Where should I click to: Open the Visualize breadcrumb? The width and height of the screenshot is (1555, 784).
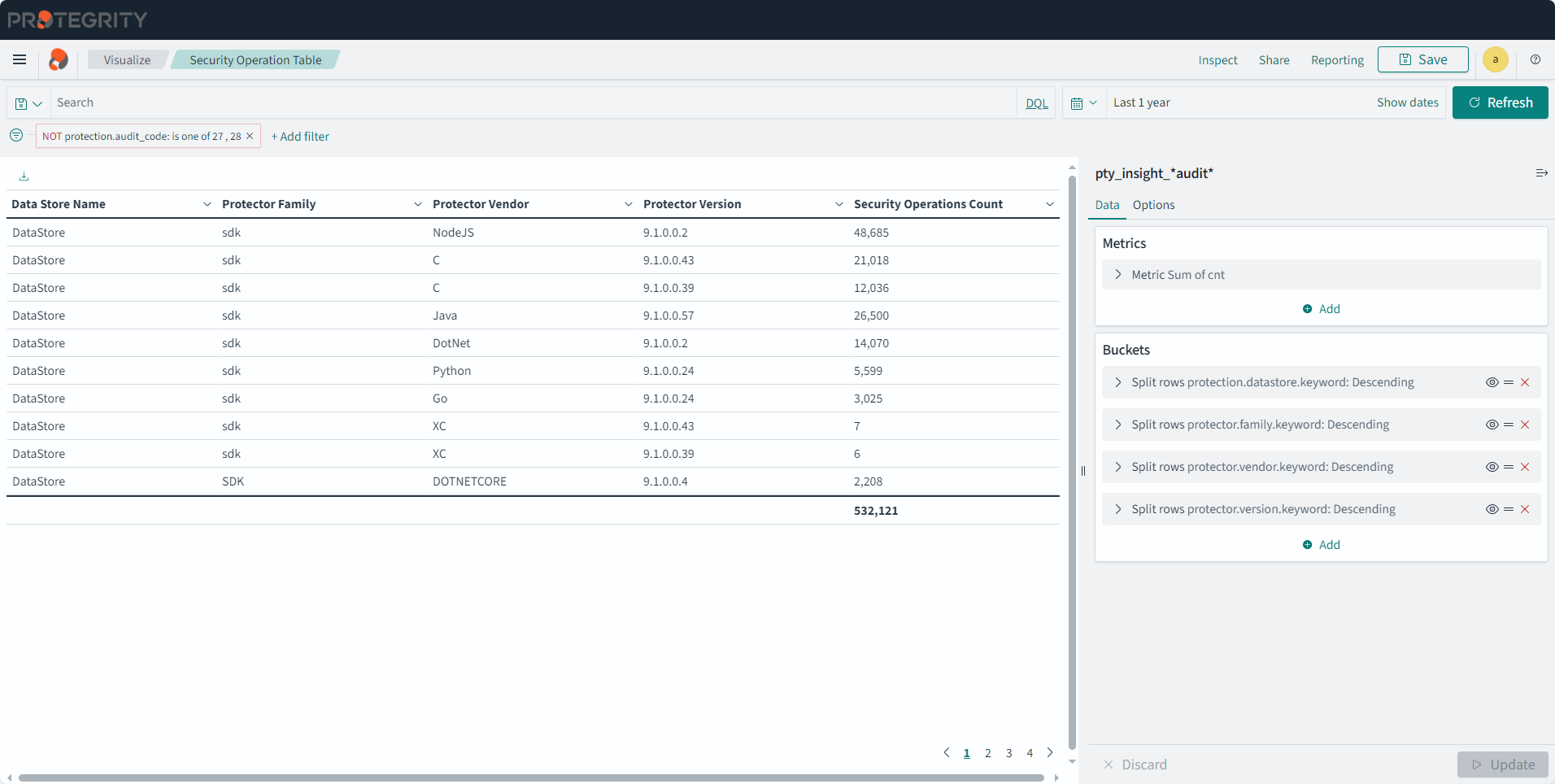click(127, 59)
